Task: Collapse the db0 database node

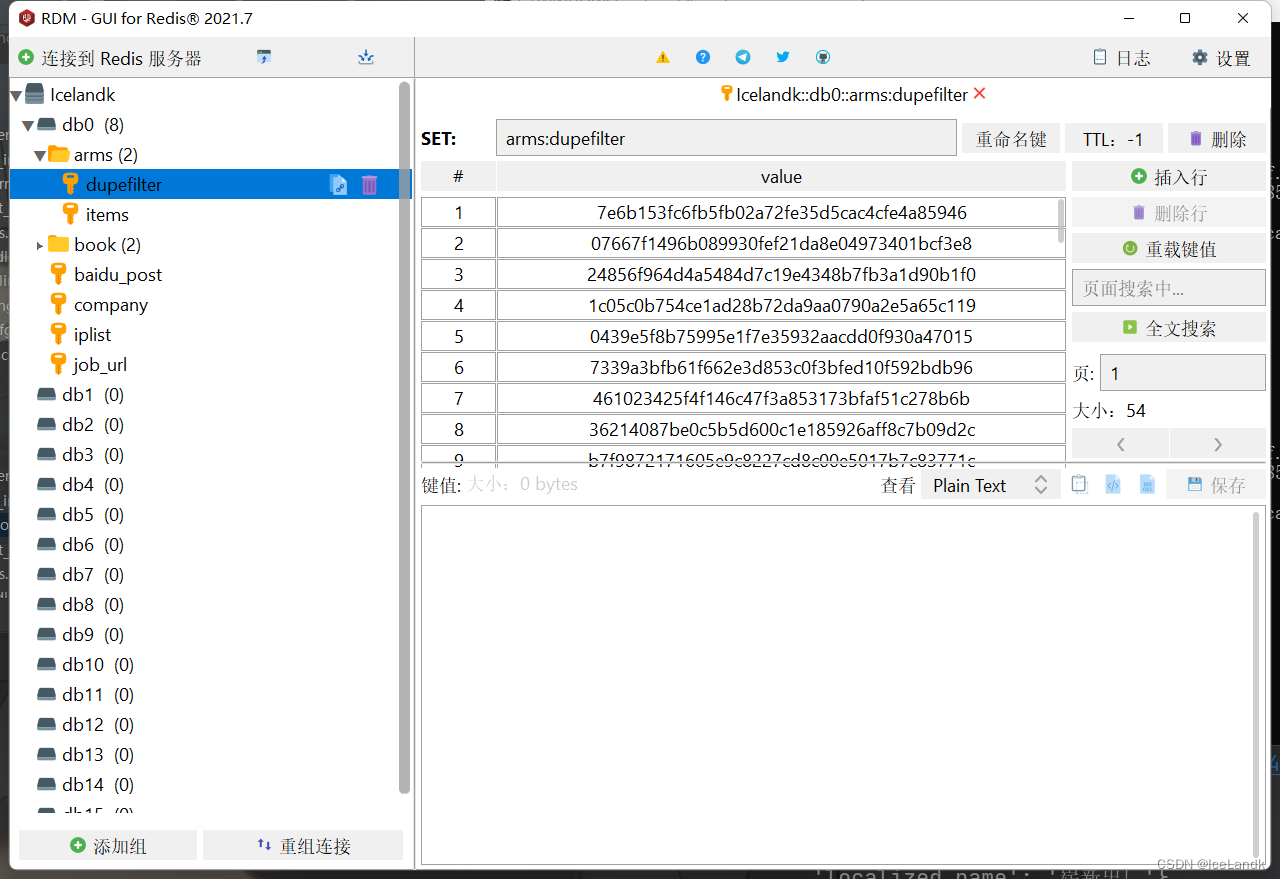Action: [28, 126]
